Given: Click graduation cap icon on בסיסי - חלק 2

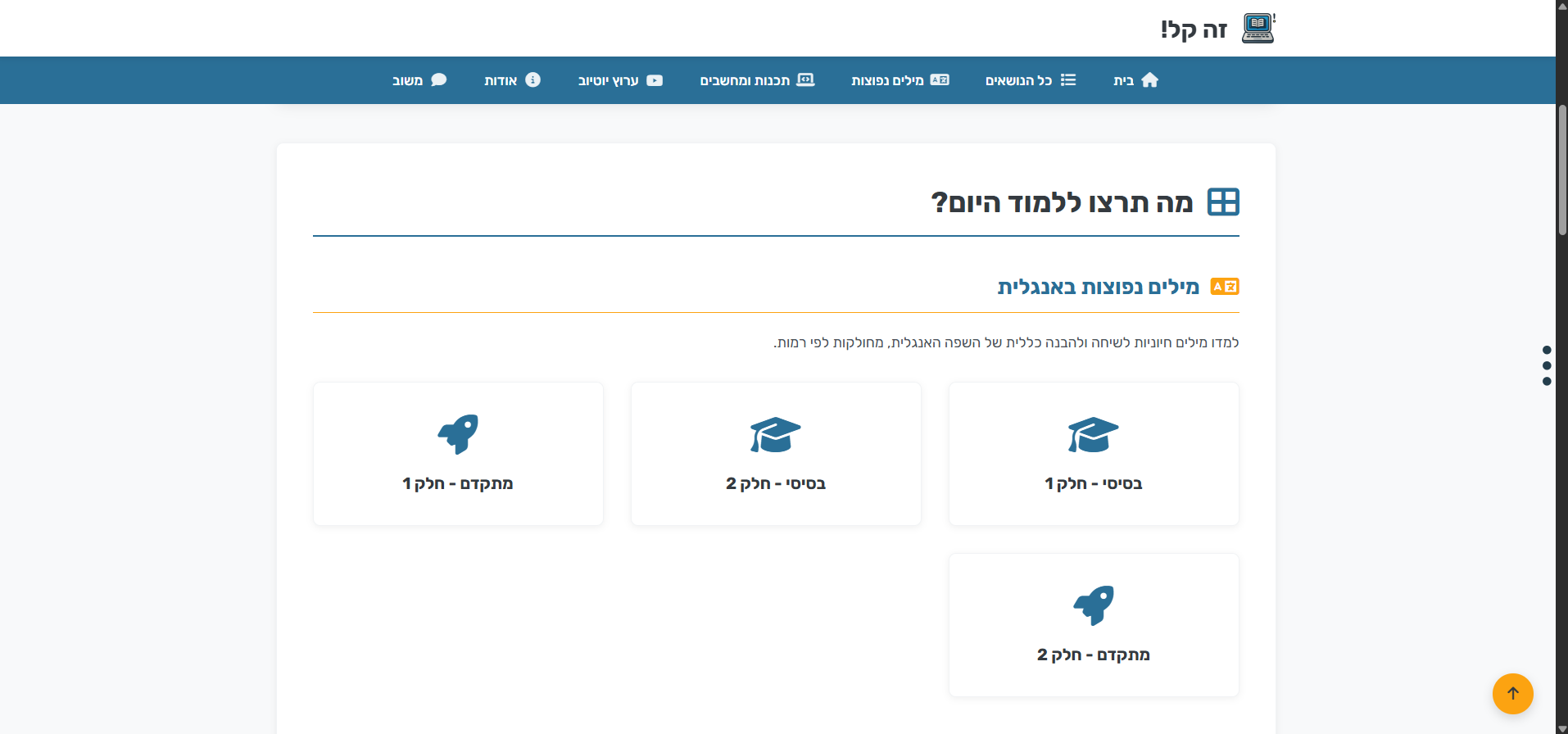Looking at the screenshot, I should pyautogui.click(x=776, y=435).
